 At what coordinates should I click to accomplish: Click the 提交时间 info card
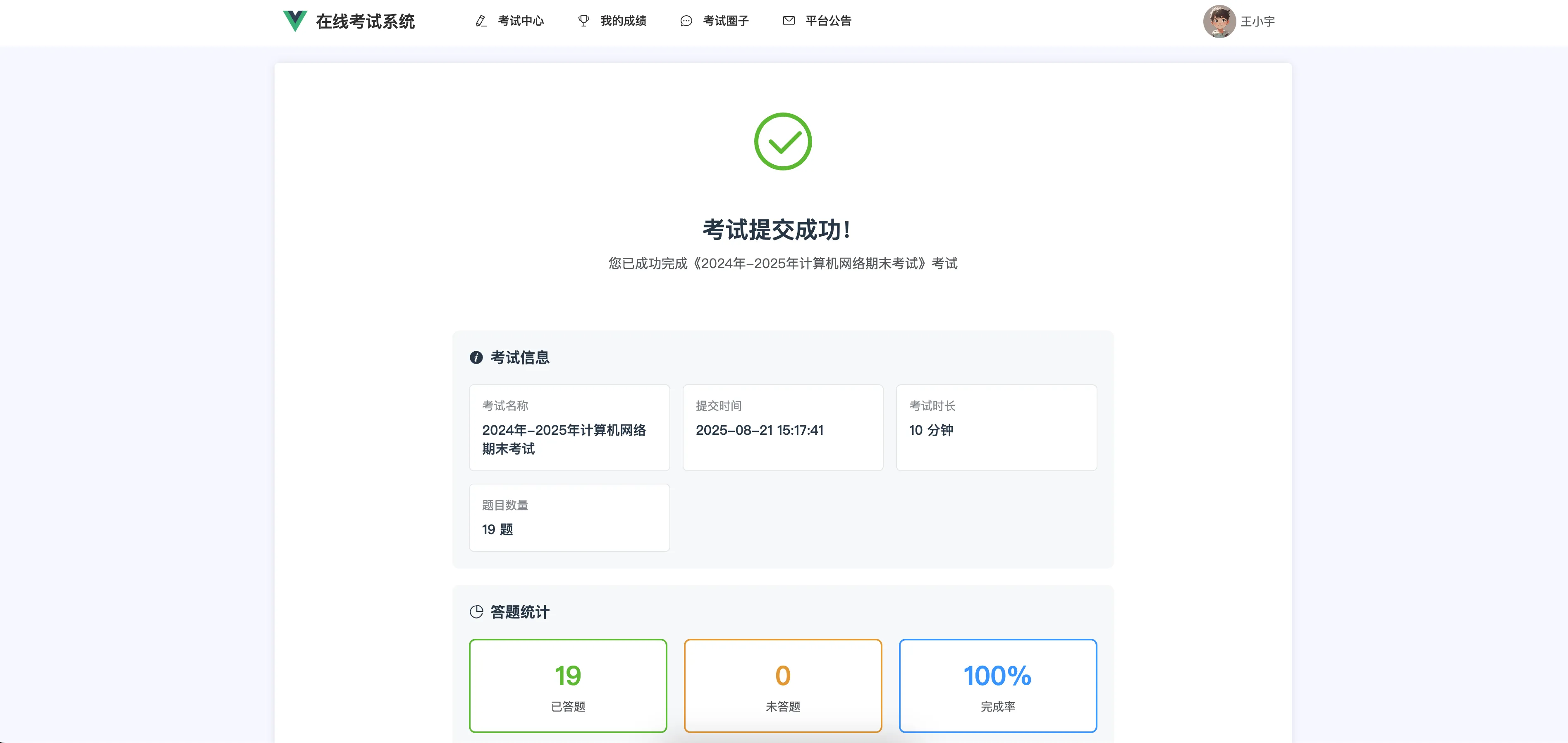point(783,427)
